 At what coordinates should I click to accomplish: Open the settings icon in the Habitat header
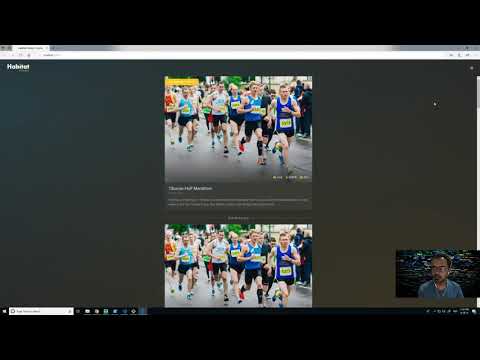[x=471, y=68]
